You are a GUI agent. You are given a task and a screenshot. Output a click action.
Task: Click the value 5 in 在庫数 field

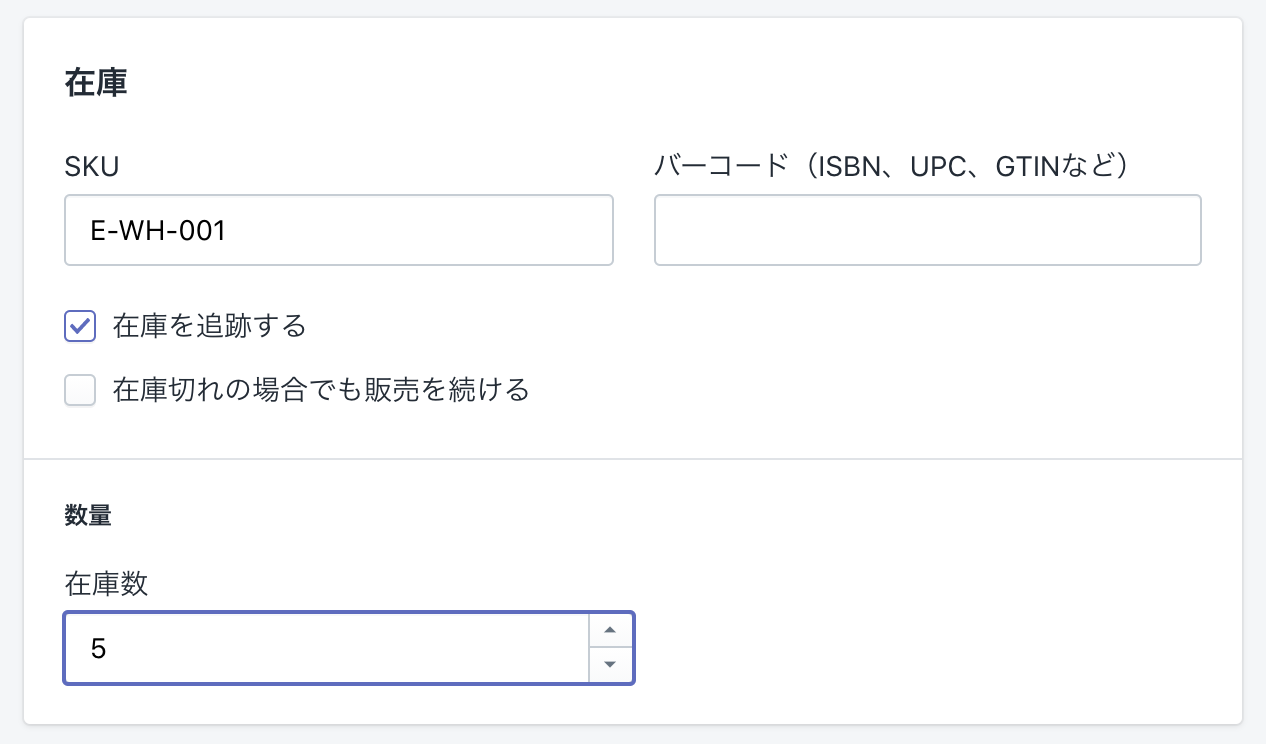pyautogui.click(x=98, y=649)
